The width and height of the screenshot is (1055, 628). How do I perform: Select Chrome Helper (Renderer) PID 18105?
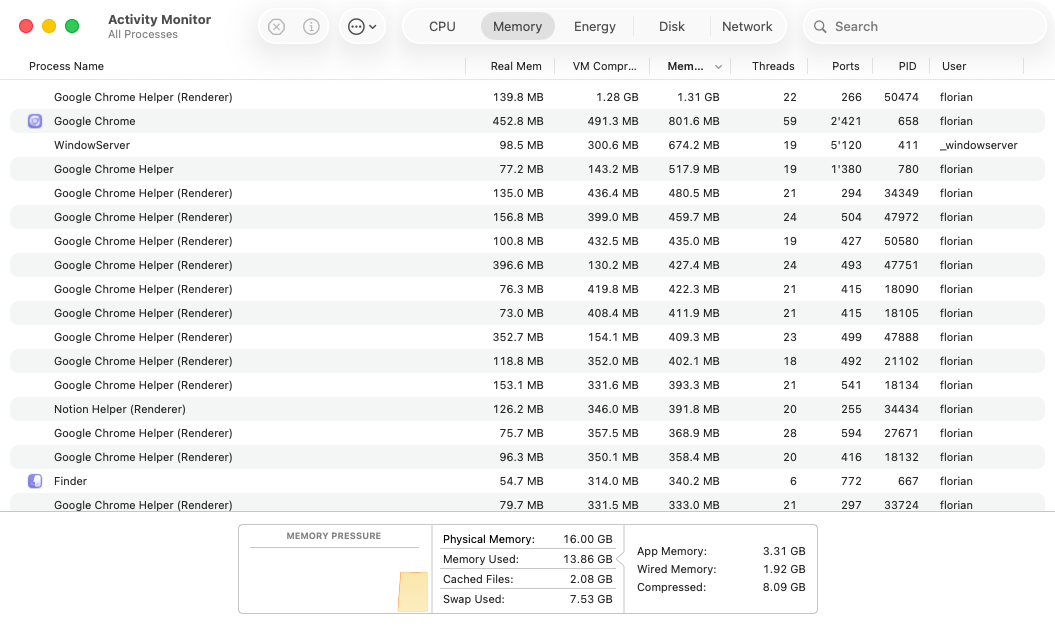click(528, 313)
